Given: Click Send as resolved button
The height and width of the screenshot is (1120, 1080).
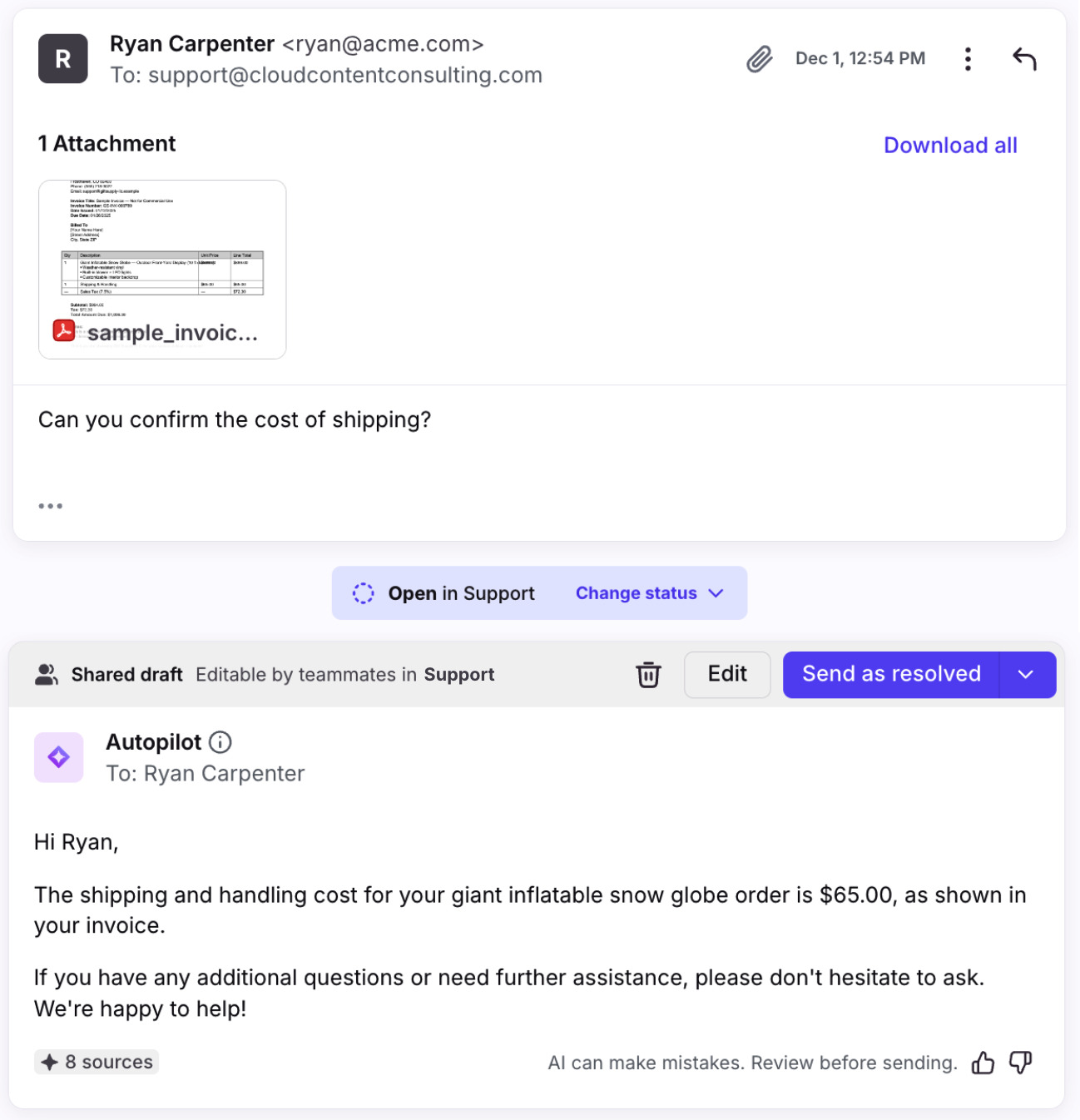Looking at the screenshot, I should click(x=891, y=675).
